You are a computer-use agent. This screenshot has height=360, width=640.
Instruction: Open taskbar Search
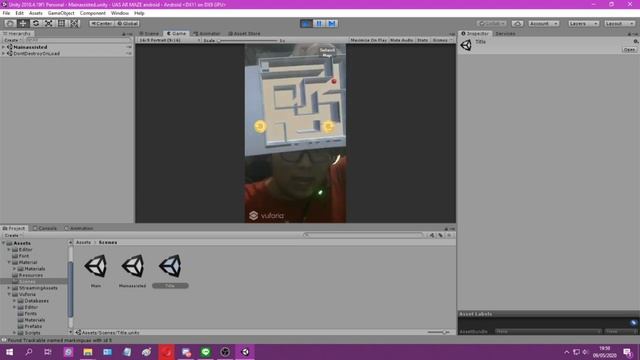click(29, 352)
